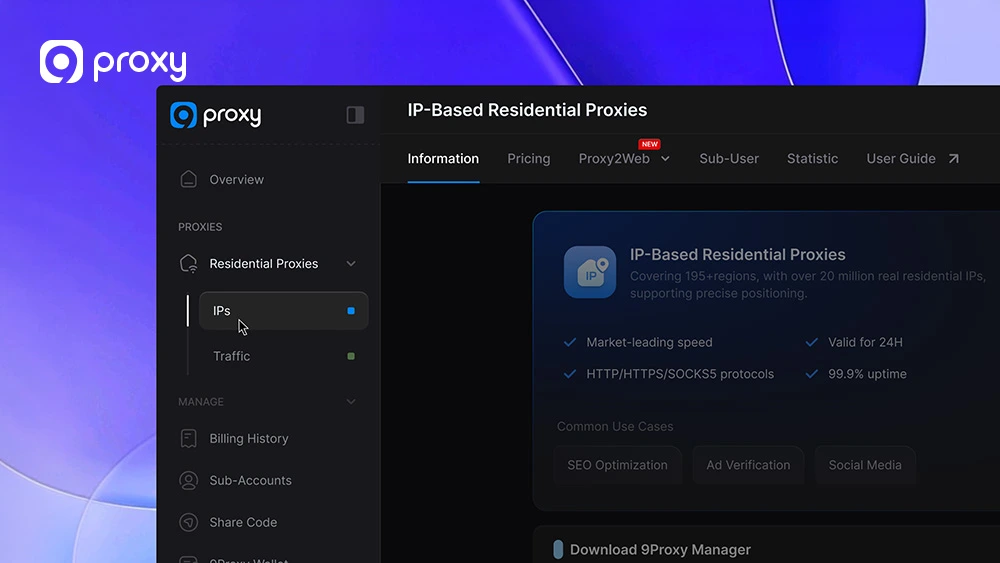The image size is (1000, 563).
Task: Click the green indicator beside Traffic
Action: coord(351,356)
